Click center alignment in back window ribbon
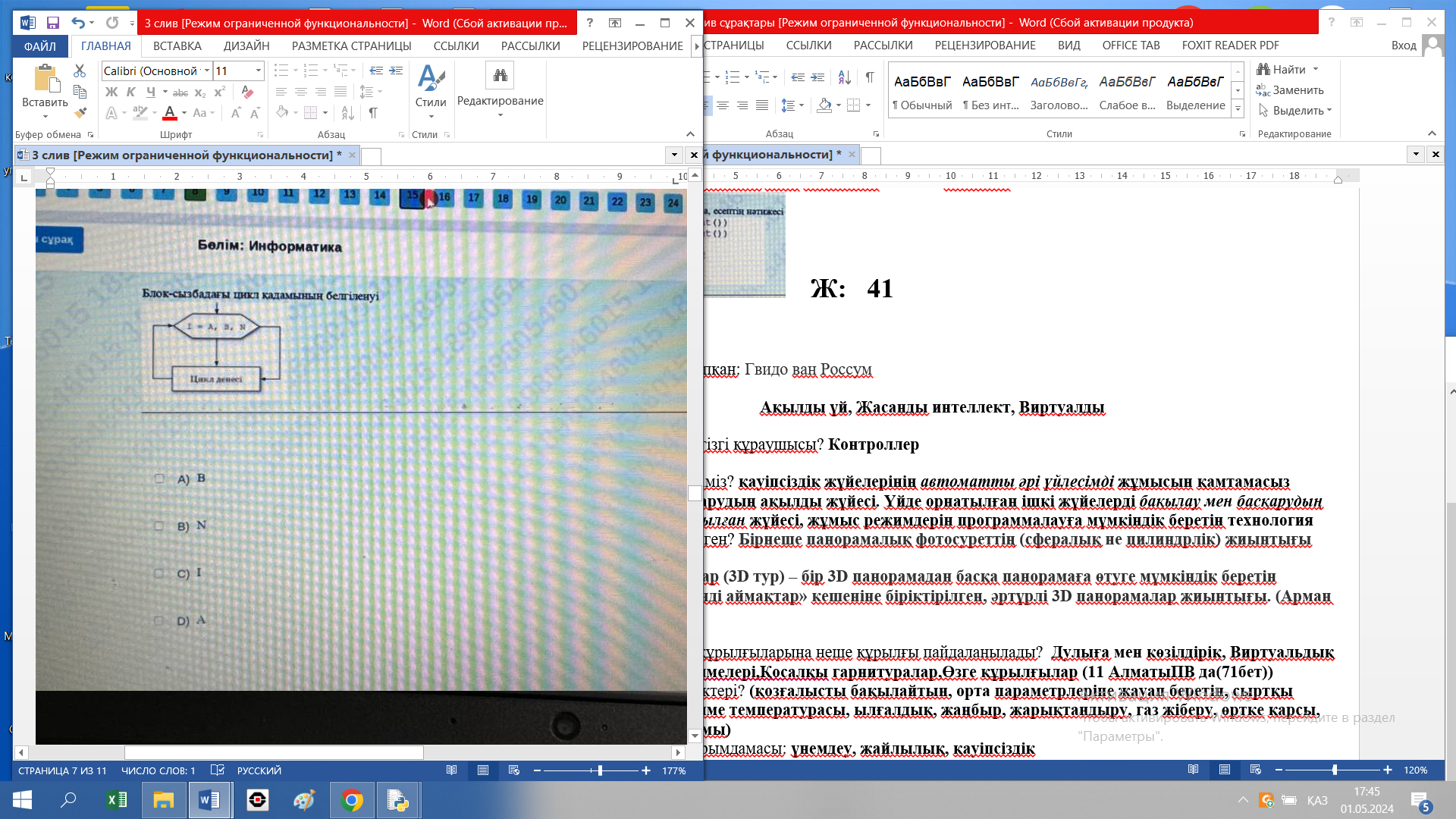Image resolution: width=1456 pixels, height=819 pixels. 723,105
